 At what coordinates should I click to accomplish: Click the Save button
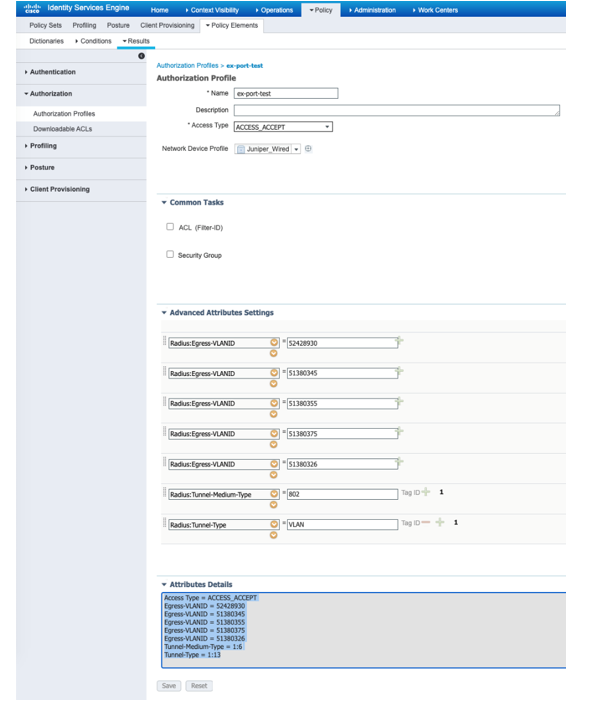169,686
